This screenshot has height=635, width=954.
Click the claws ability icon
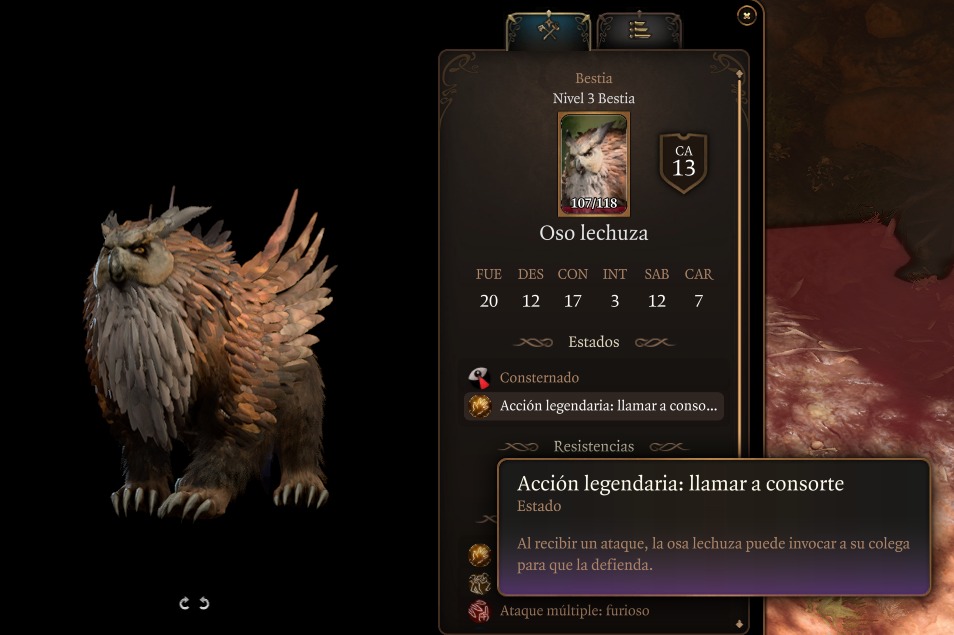click(x=479, y=583)
